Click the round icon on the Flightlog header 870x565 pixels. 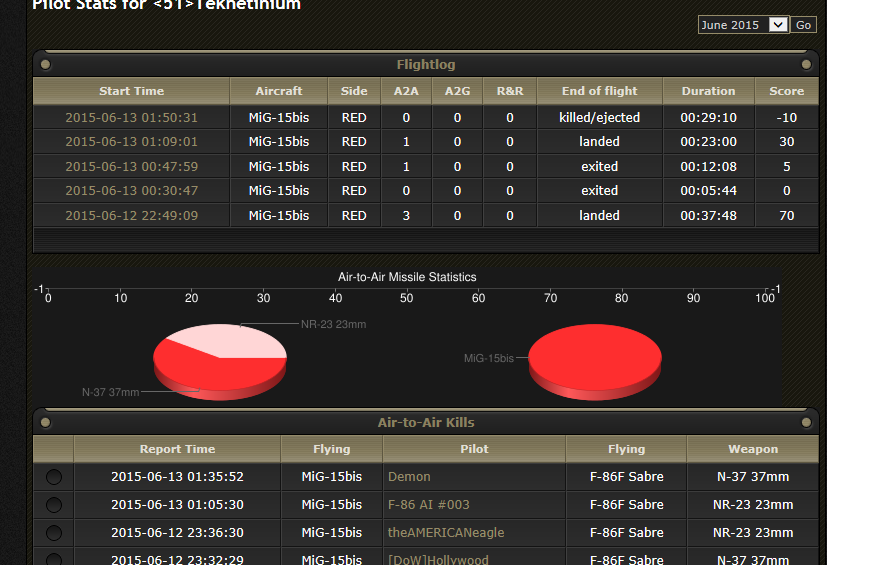(x=45, y=65)
